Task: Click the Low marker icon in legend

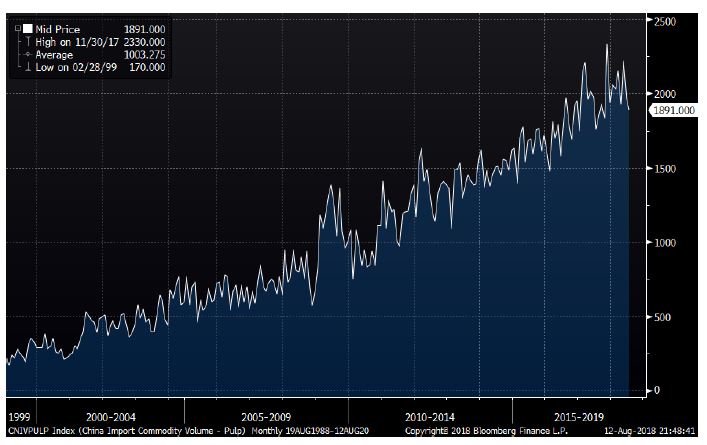Action: [27, 69]
